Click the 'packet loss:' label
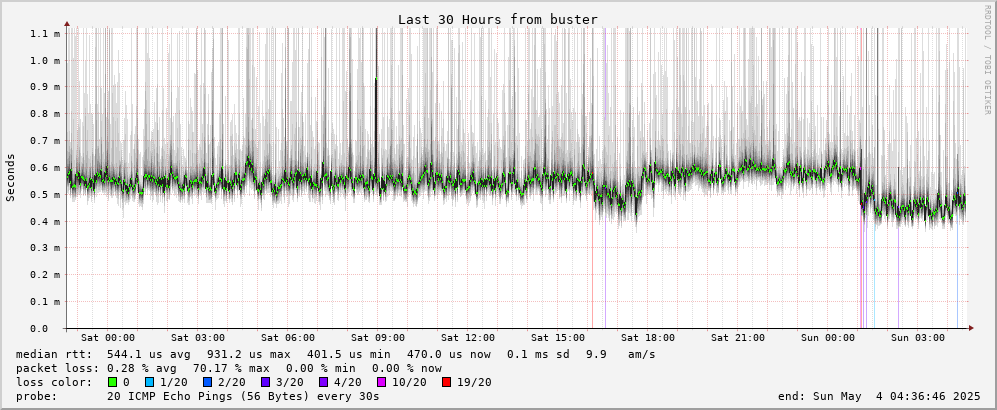This screenshot has width=997, height=410. coord(57,368)
